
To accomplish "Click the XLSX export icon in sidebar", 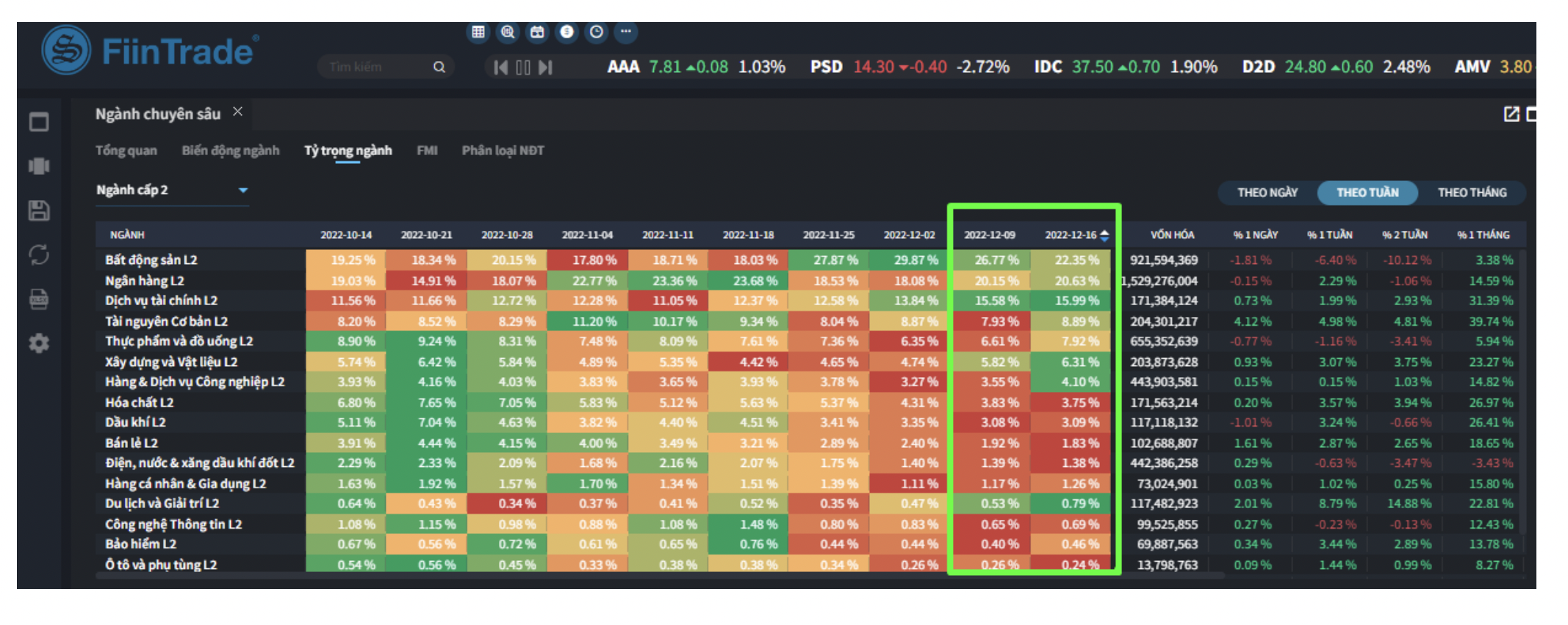I will tap(39, 299).
